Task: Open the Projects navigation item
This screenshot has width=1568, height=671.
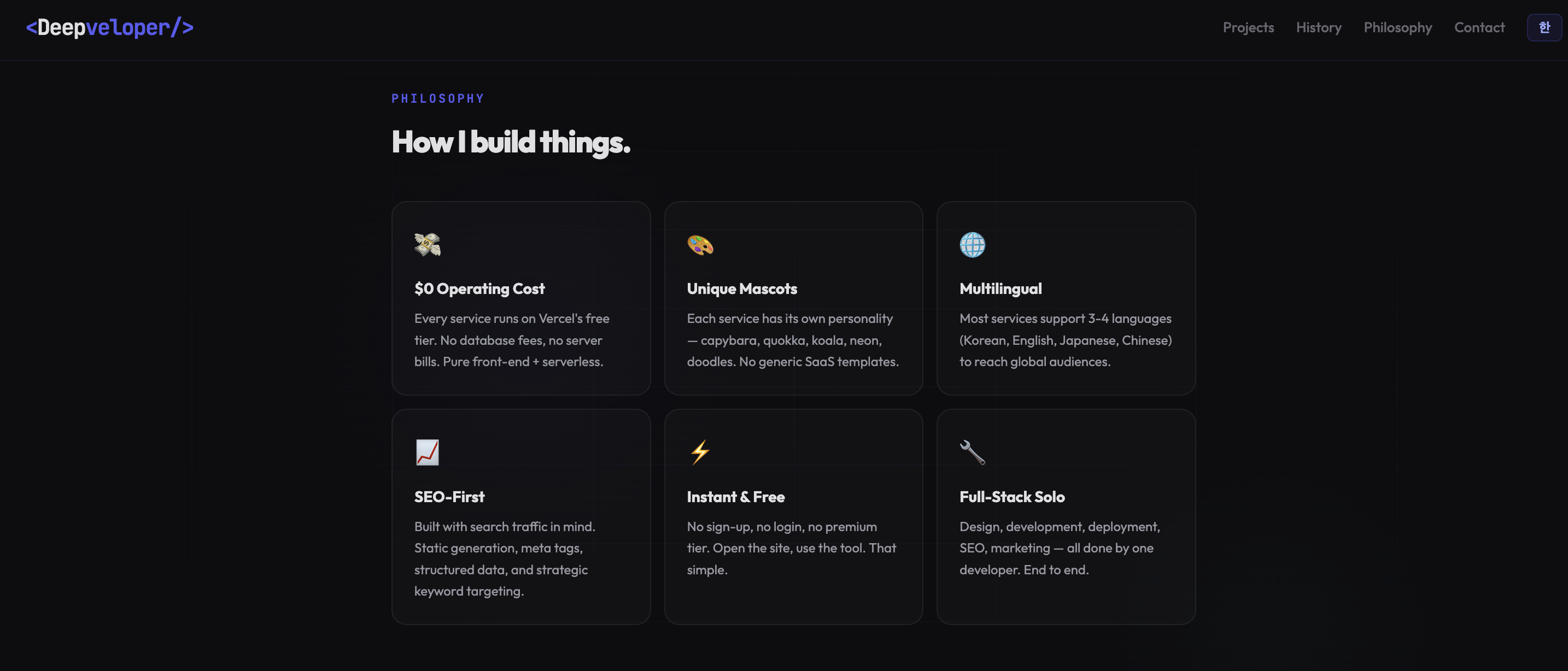Action: [x=1248, y=28]
